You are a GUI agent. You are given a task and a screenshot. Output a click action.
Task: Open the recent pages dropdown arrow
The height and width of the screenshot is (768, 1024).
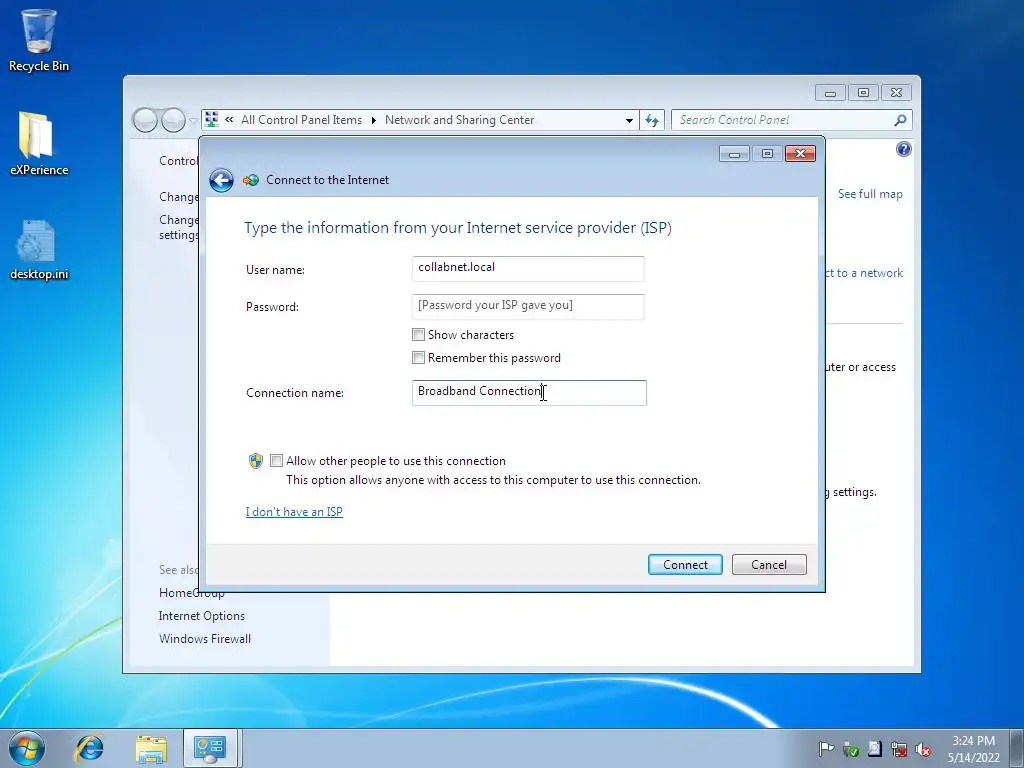pyautogui.click(x=193, y=121)
